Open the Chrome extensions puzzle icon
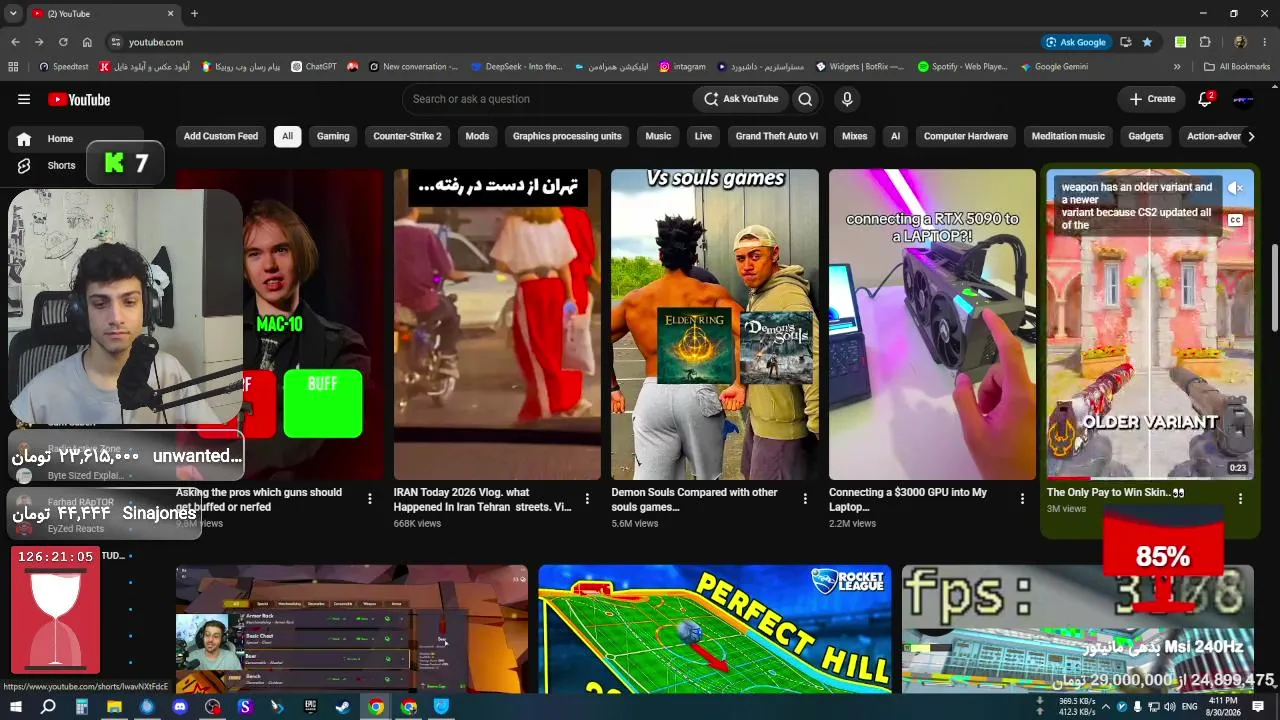The height and width of the screenshot is (720, 1280). coord(1205,42)
